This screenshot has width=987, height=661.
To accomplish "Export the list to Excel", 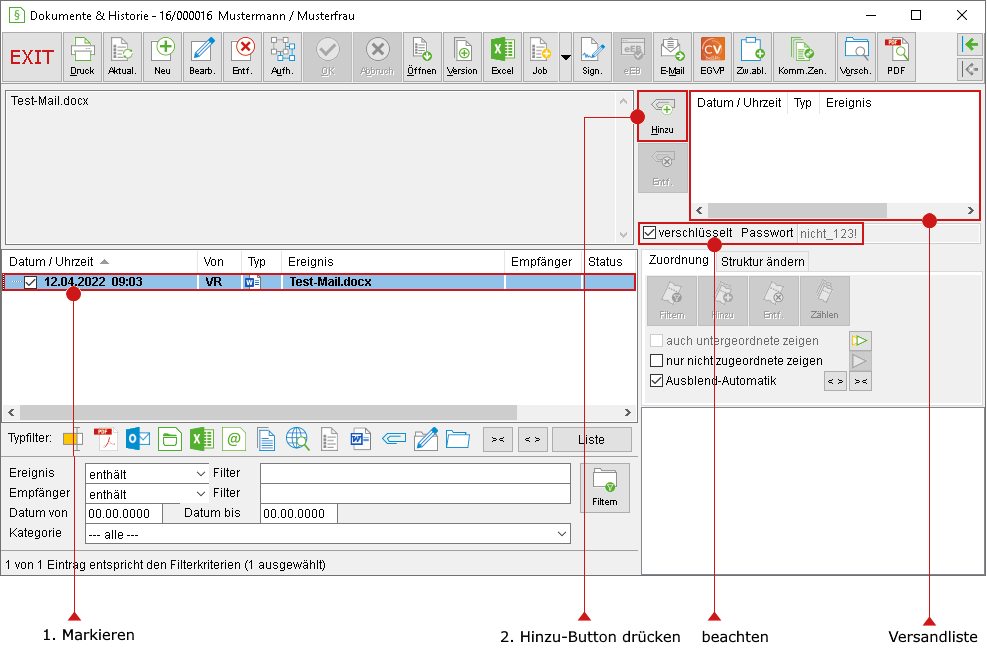I will 502,57.
